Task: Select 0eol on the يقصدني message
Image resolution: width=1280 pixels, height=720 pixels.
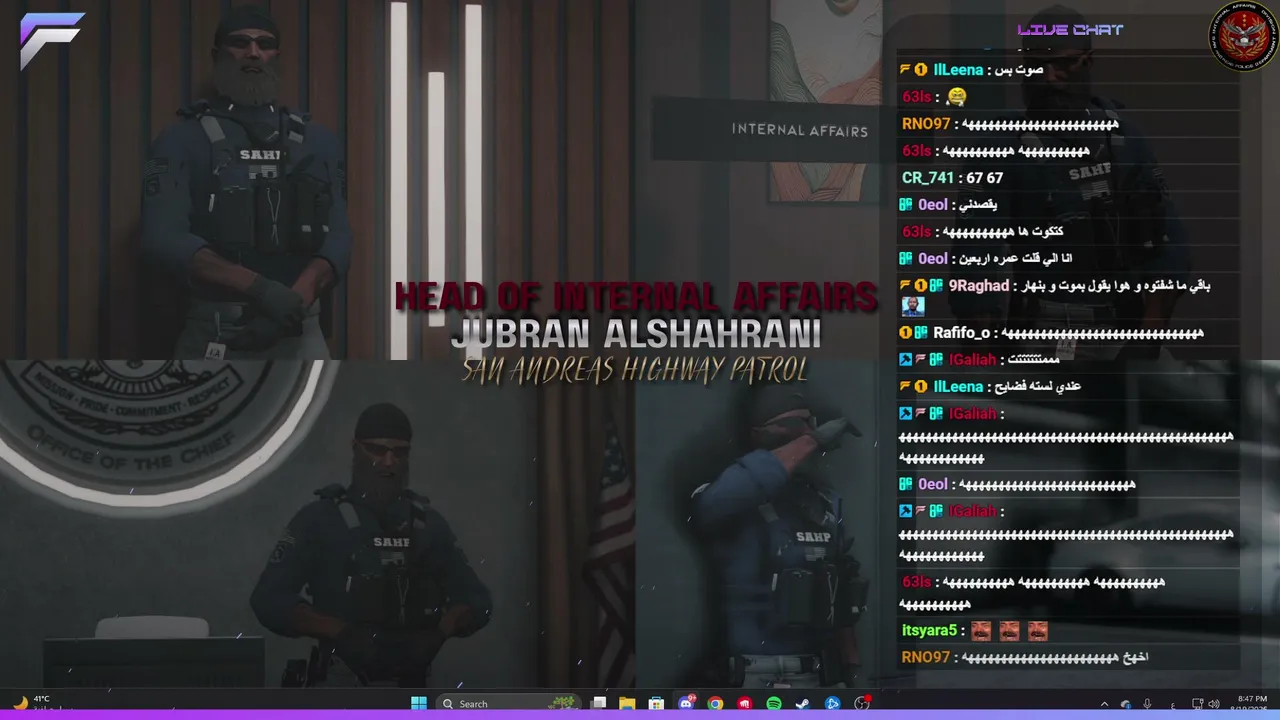Action: click(932, 205)
